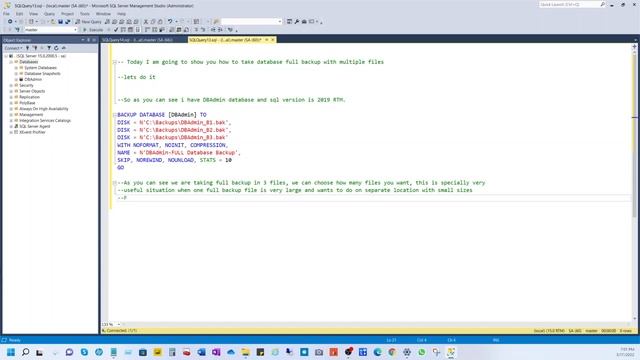640x360 pixels.
Task: Select Always On High Availability item
Action: click(x=44, y=109)
